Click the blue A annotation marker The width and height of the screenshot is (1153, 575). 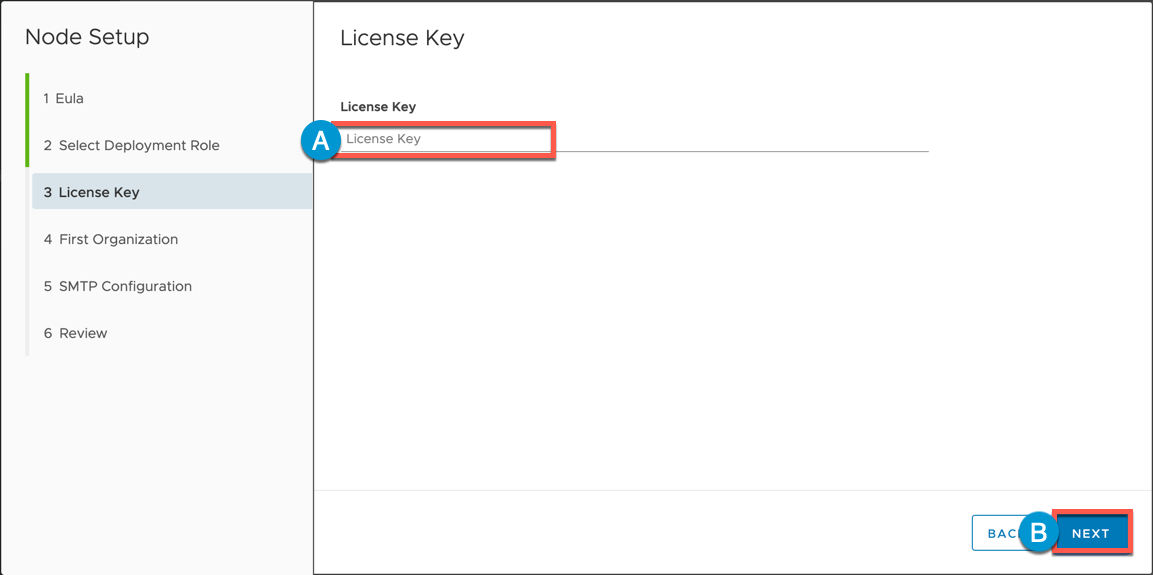pos(321,141)
